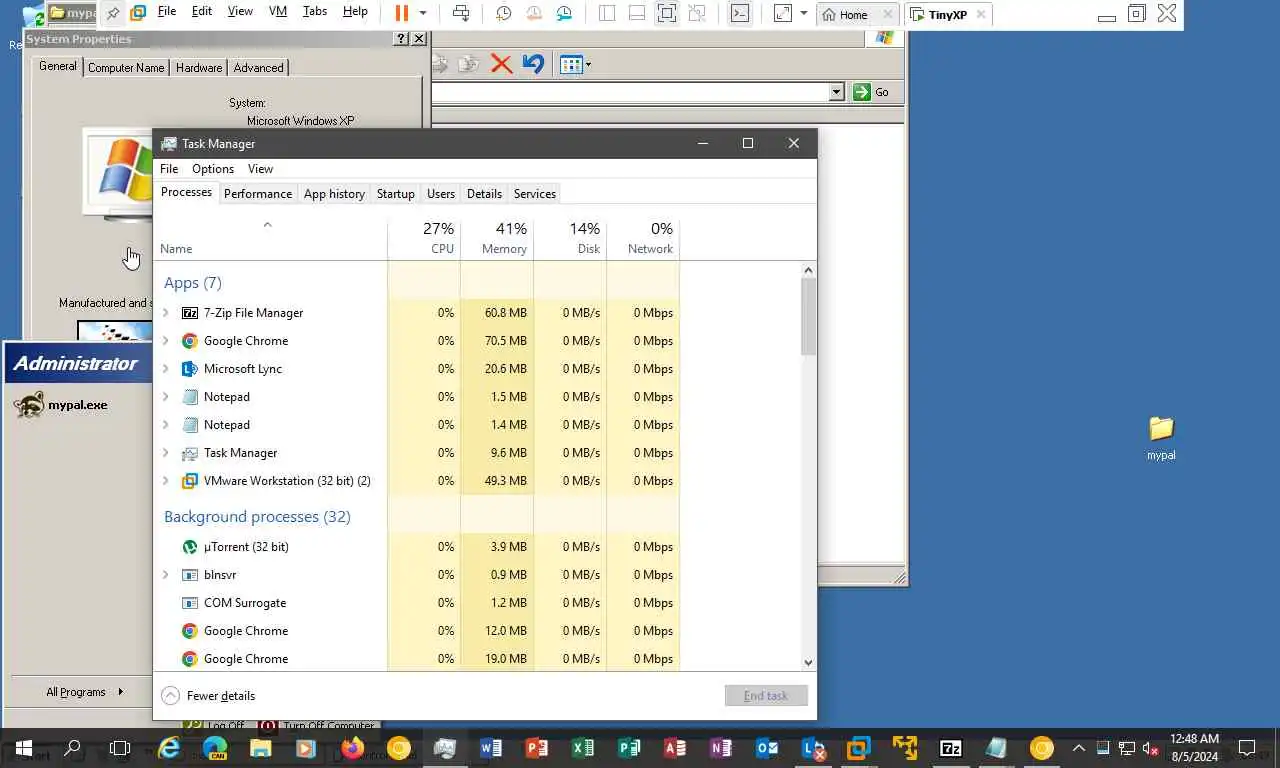
Task: Open Windows Start button on taskbar
Action: [24, 748]
